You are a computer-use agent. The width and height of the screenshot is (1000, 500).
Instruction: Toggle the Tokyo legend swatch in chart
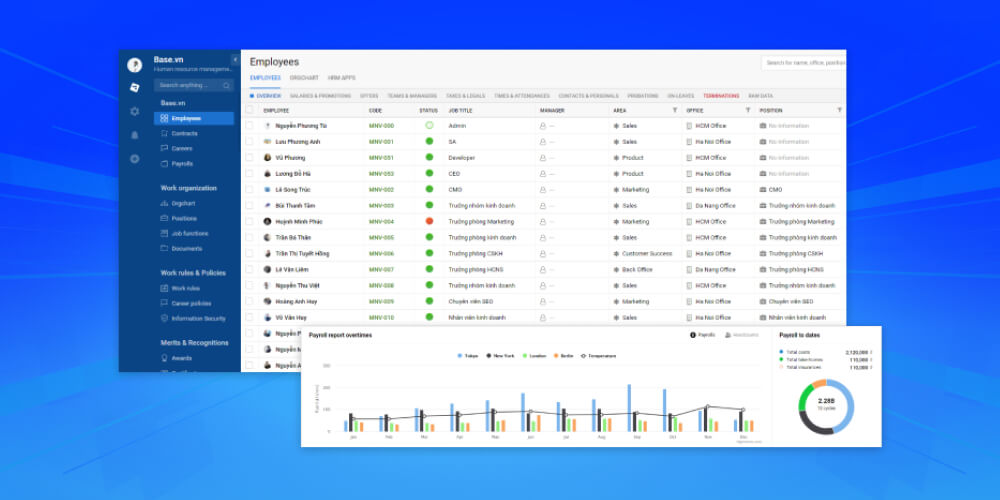(x=460, y=355)
